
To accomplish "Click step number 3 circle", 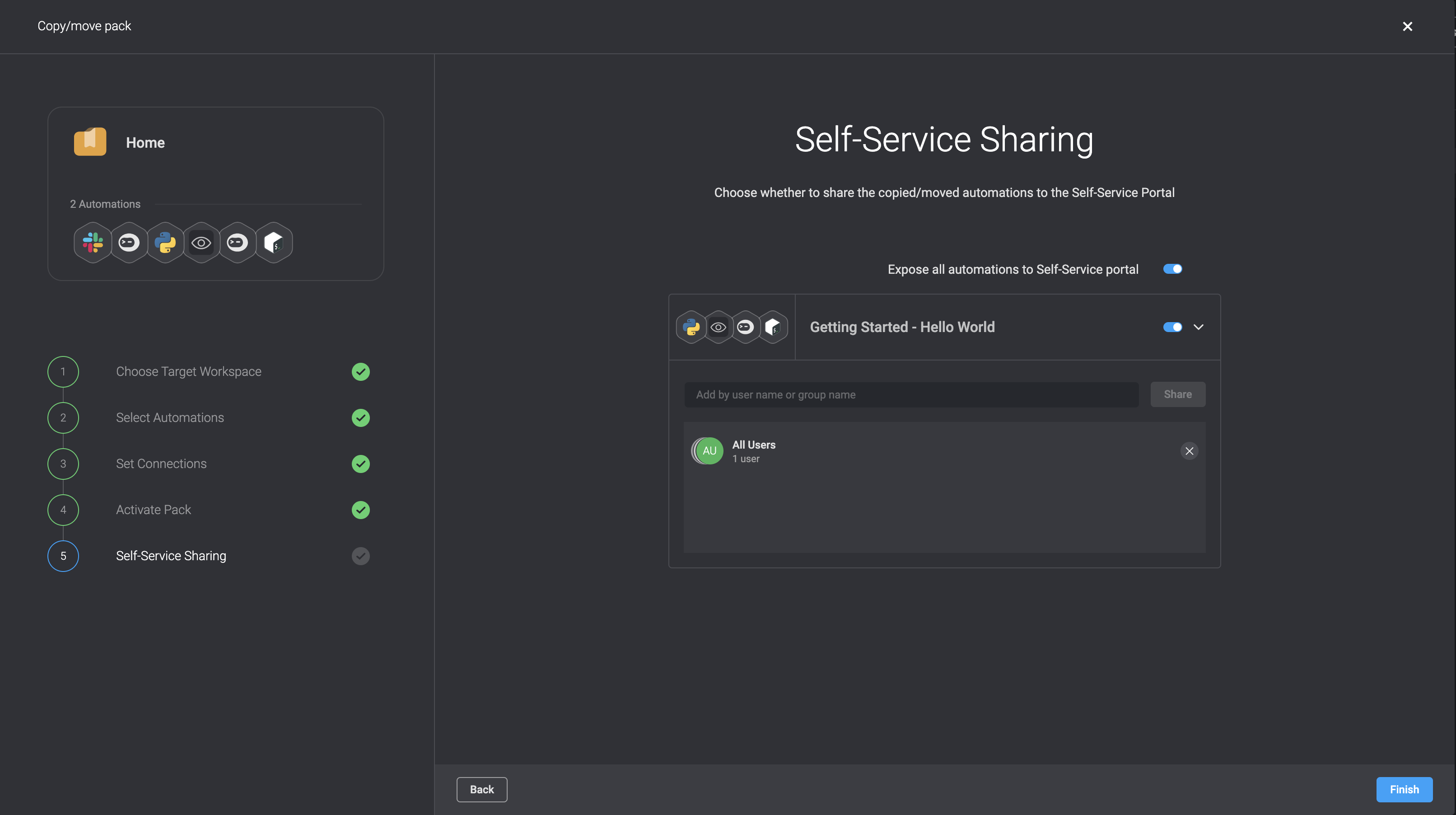I will coord(63,464).
